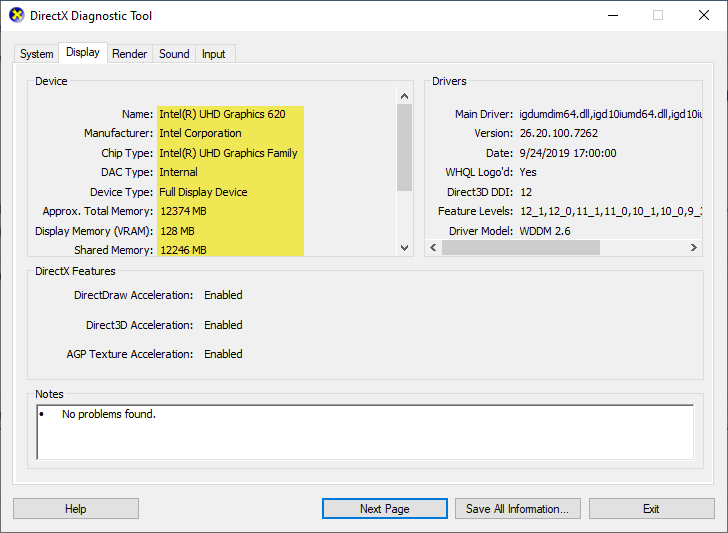Open the Input tab

[214, 54]
